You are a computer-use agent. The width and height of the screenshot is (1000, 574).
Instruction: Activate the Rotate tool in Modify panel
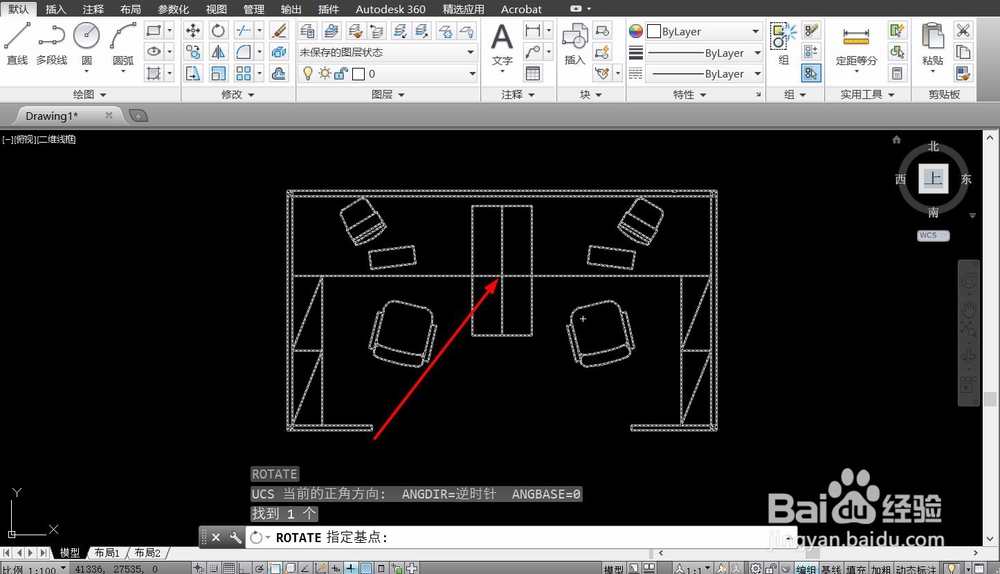coord(218,31)
